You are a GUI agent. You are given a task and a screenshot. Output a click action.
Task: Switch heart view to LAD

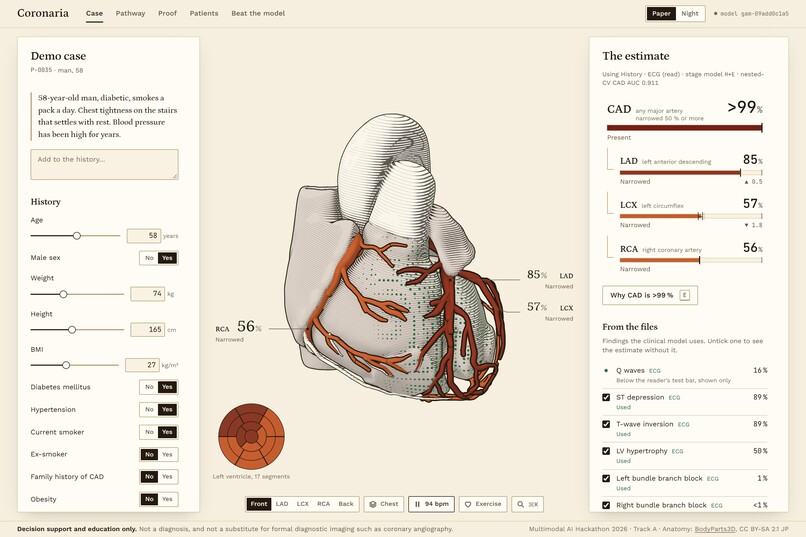pyautogui.click(x=282, y=504)
